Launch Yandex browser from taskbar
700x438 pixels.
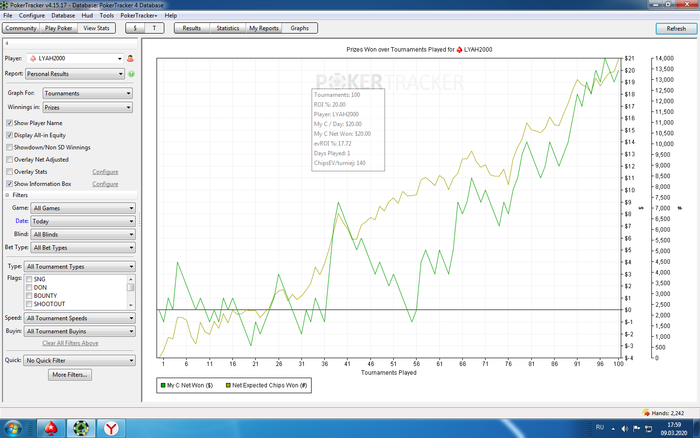(111, 429)
